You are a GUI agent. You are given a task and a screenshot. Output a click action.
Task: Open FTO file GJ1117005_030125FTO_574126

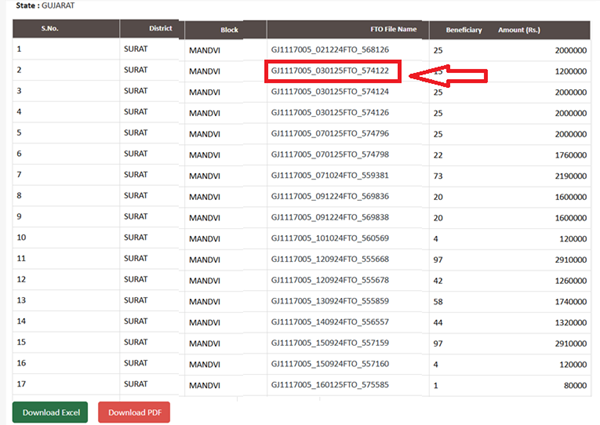click(330, 112)
